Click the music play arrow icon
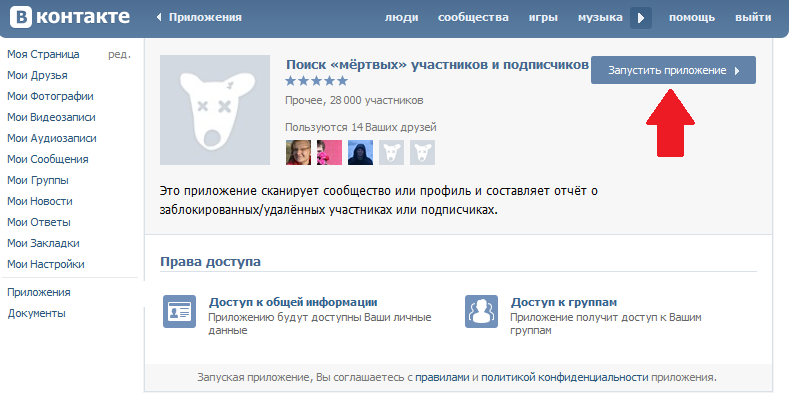The image size is (789, 394). [x=641, y=18]
